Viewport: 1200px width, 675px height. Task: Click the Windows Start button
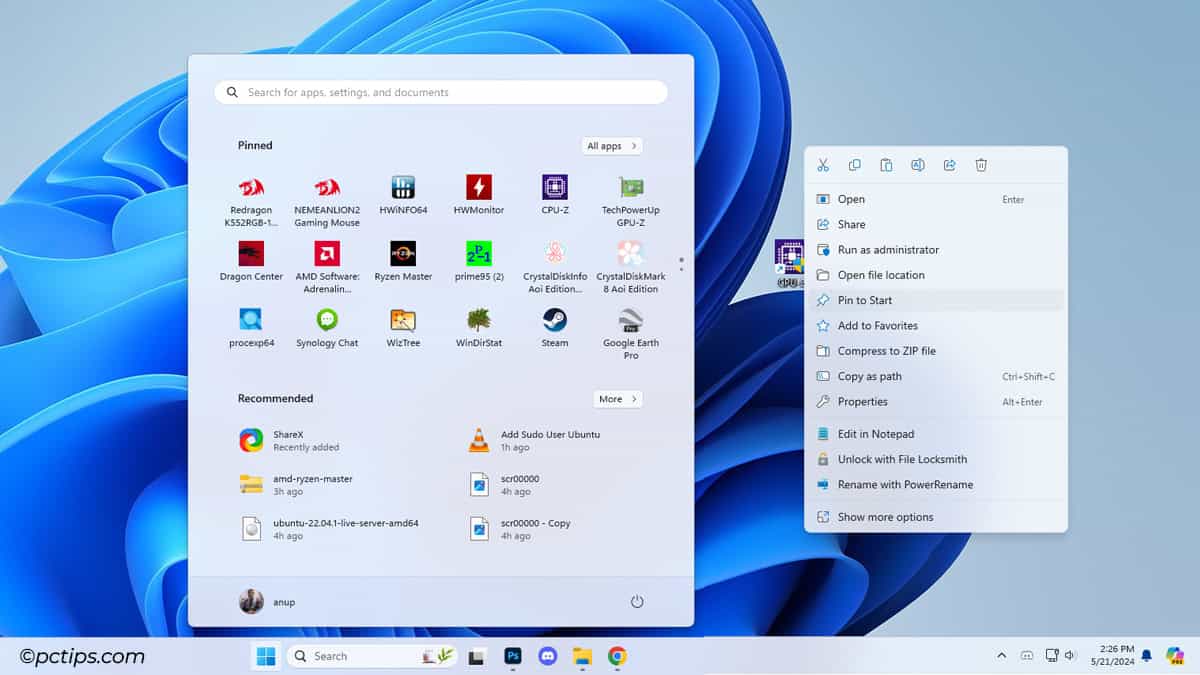tap(266, 656)
